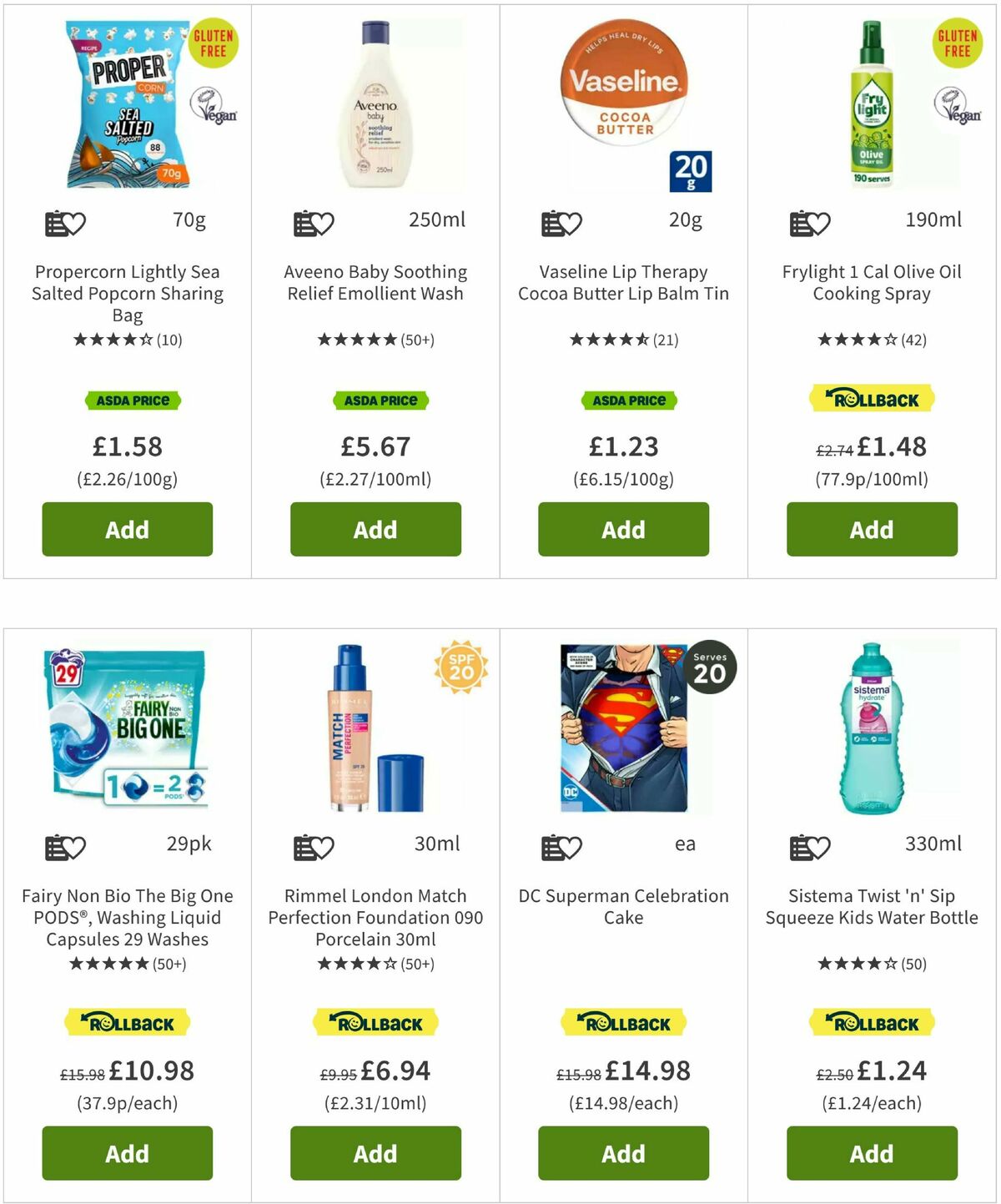This screenshot has width=1001, height=1204.
Task: Save Propercorn popcorn to favourites list
Action: [x=65, y=223]
